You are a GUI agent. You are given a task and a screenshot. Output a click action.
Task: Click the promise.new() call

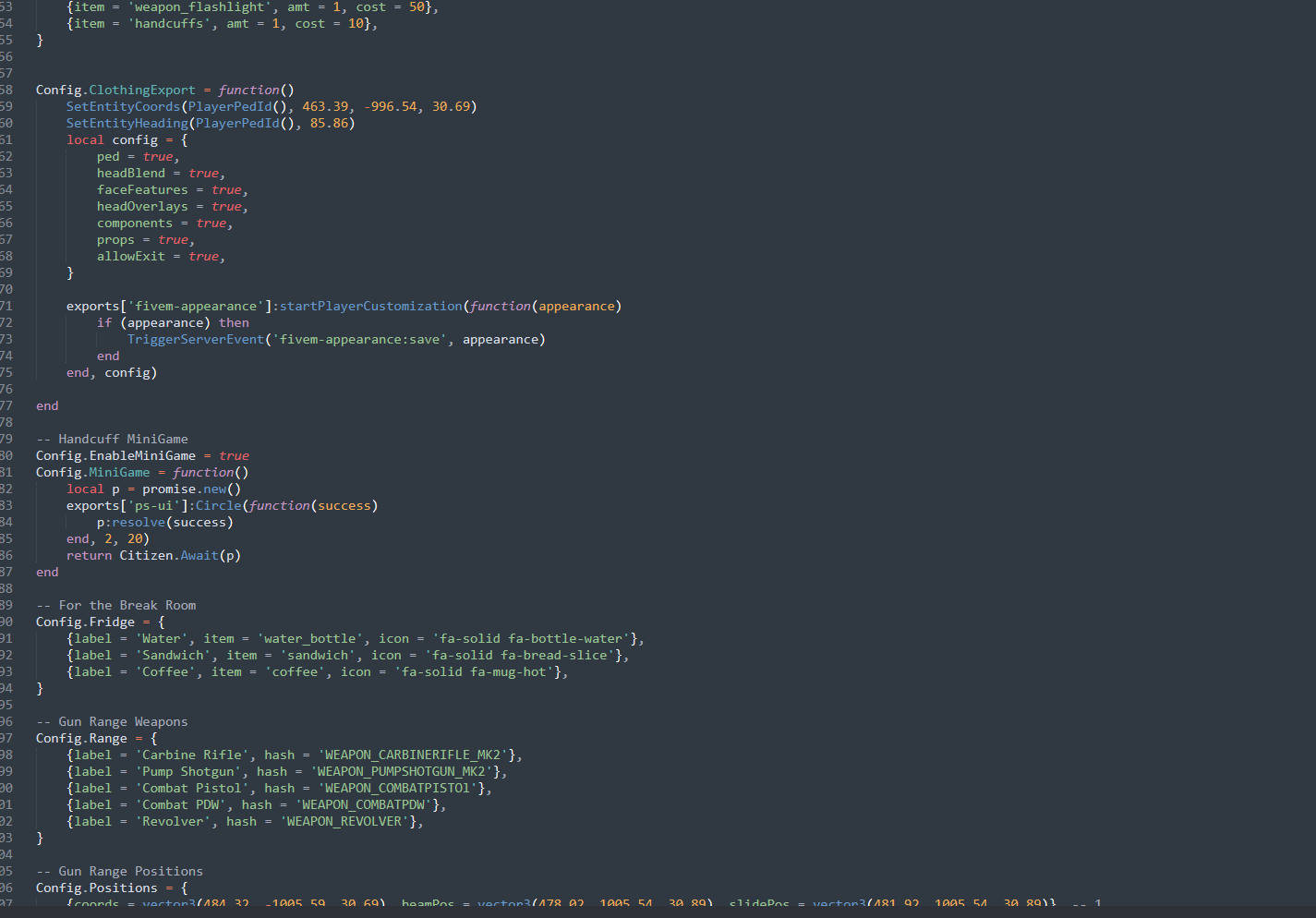pos(190,489)
